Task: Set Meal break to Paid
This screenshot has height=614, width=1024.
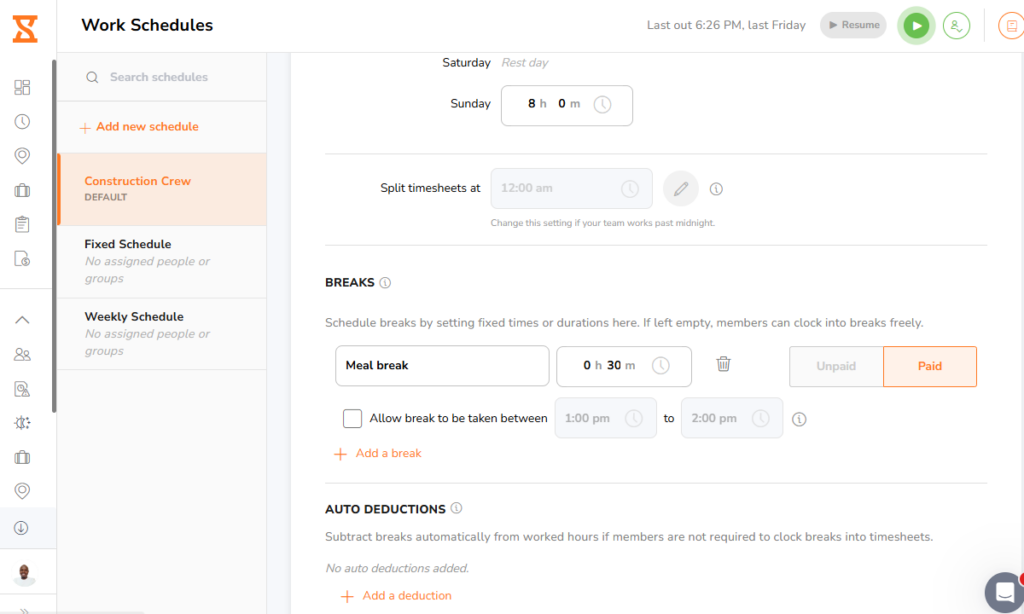Action: pos(929,366)
